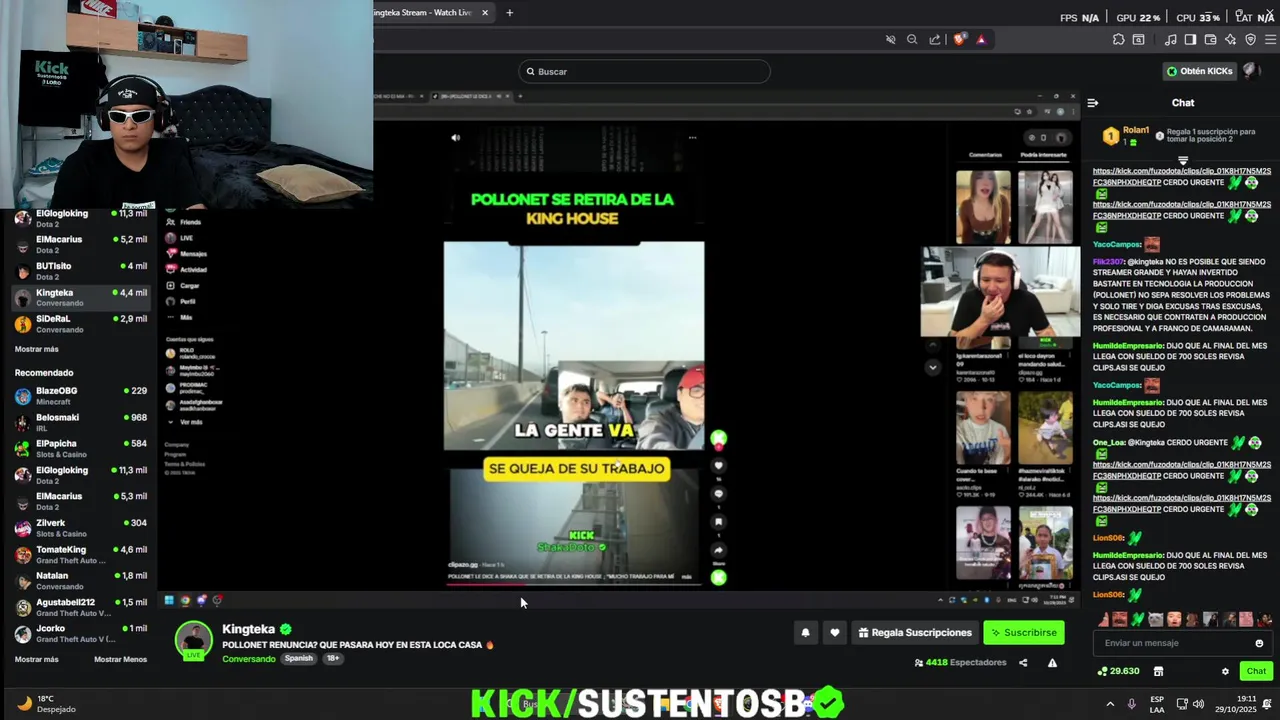
Task: Click the Kingteka streamer avatar below the stream
Action: click(193, 640)
